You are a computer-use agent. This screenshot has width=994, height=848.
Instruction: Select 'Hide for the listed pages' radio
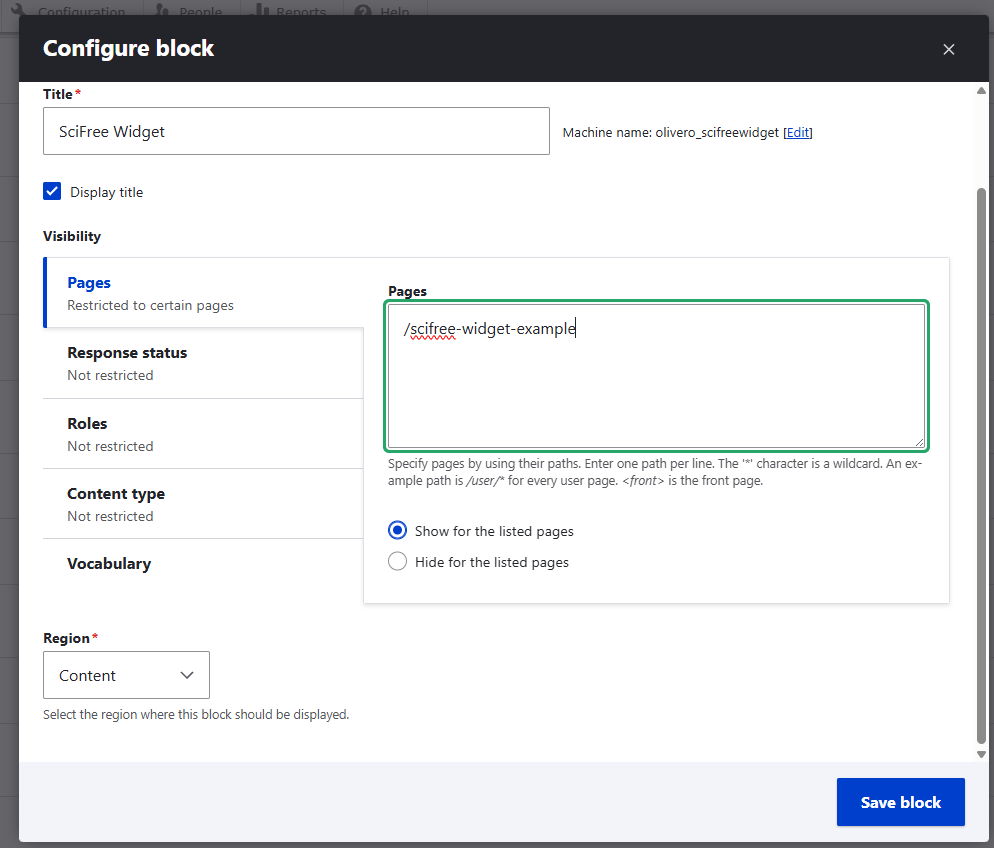(397, 561)
